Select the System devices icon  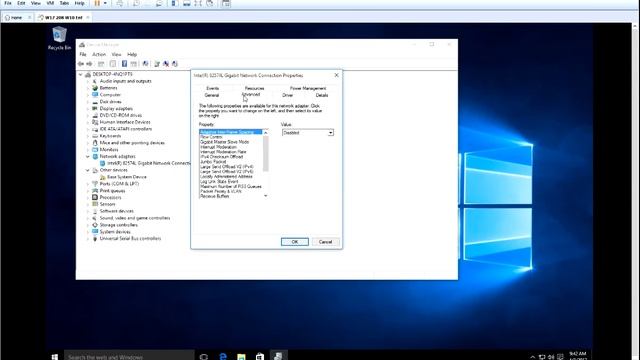95,232
